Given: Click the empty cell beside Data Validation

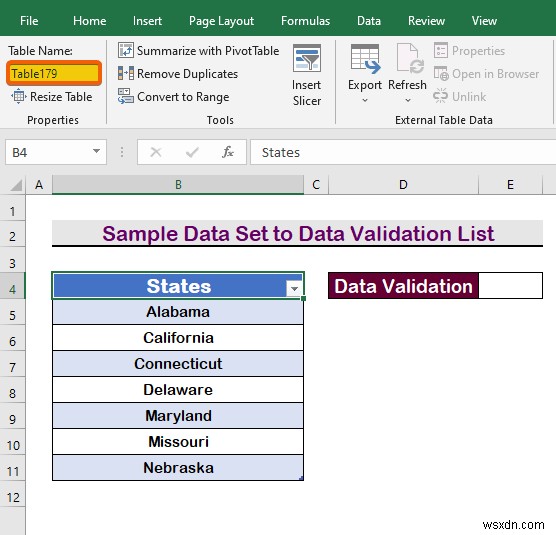Looking at the screenshot, I should click(510, 286).
